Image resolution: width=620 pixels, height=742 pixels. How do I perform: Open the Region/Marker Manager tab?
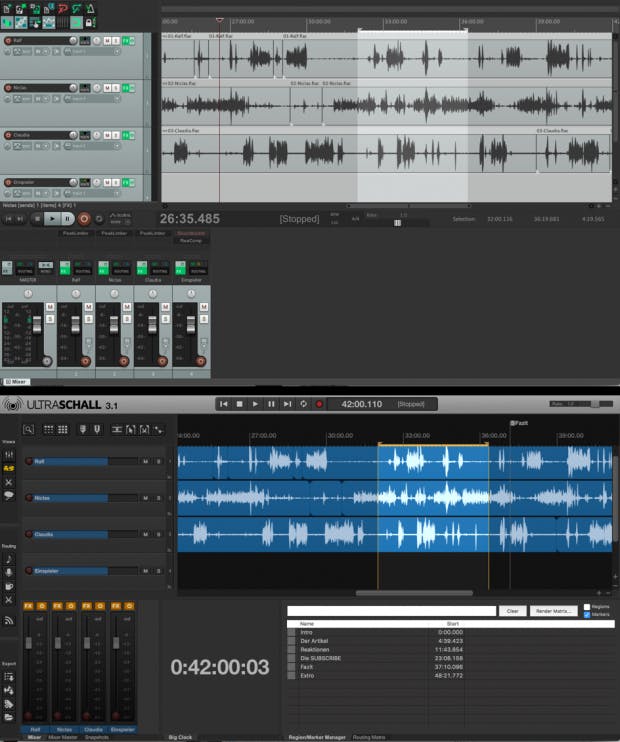click(317, 737)
